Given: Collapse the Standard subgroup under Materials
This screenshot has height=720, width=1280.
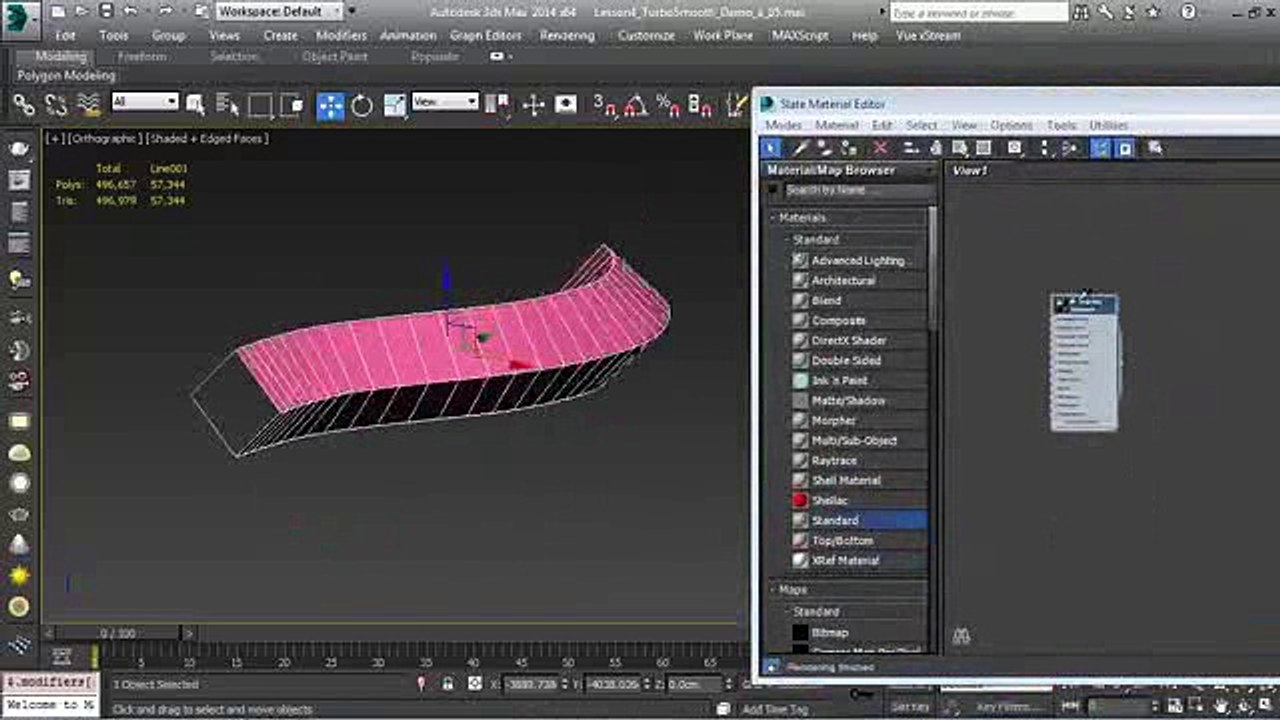Looking at the screenshot, I should click(x=786, y=240).
